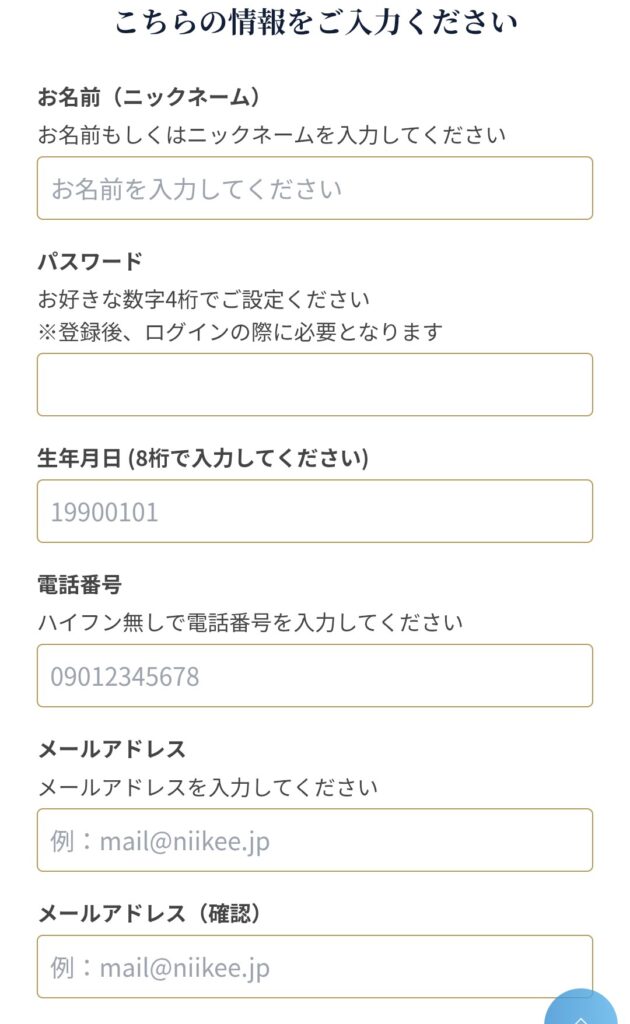The image size is (630, 1024).
Task: Click helper text メールアドレスを入力してください
Action: pos(208,787)
